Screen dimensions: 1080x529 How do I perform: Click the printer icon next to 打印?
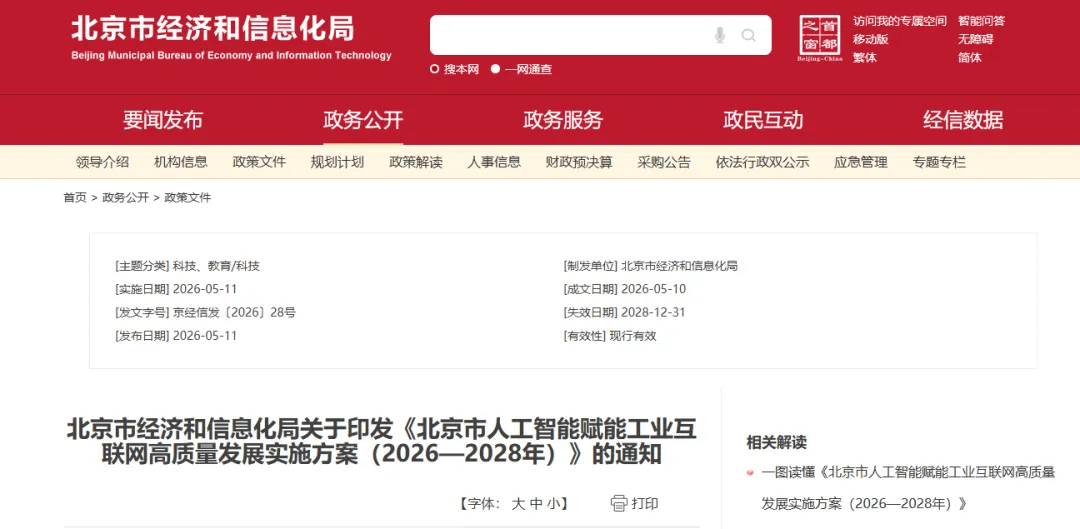tap(619, 504)
